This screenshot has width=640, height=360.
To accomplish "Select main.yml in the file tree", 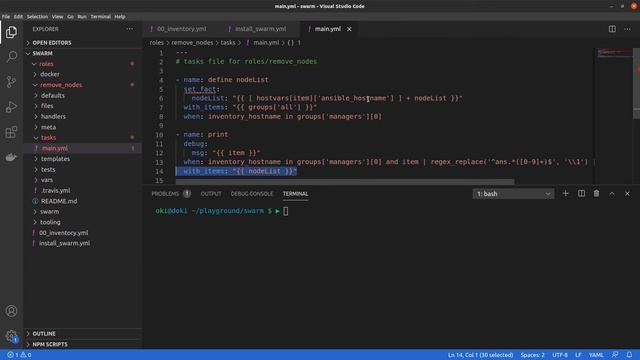I will (83, 148).
